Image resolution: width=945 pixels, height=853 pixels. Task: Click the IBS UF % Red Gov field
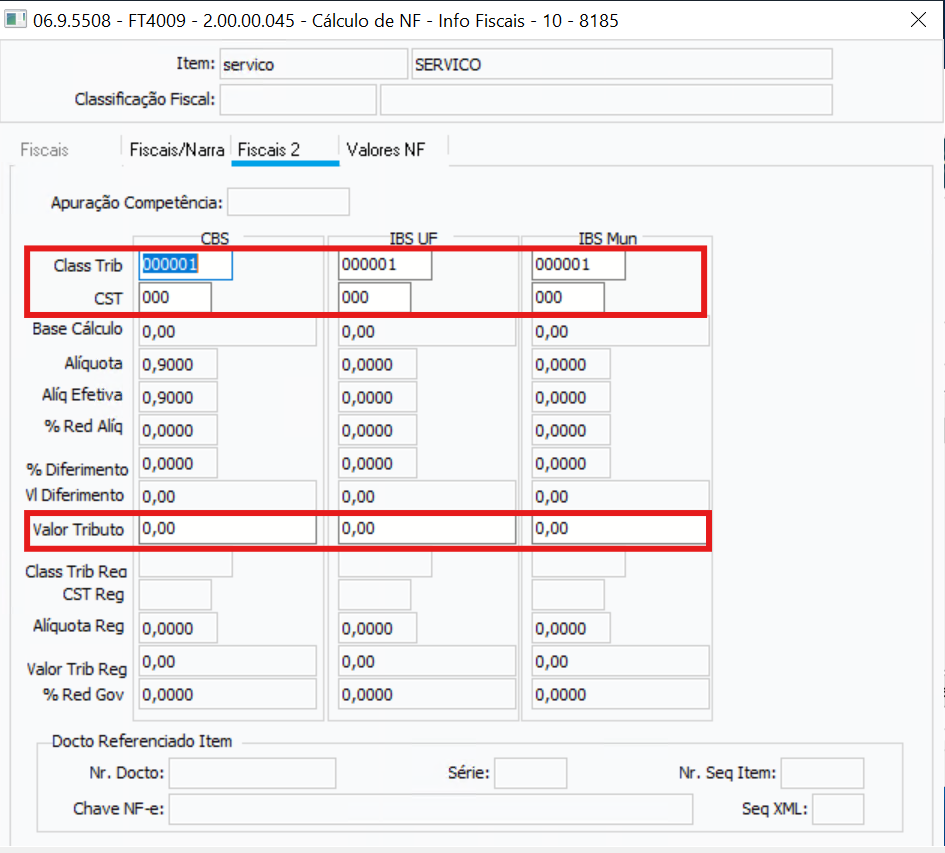pos(427,694)
